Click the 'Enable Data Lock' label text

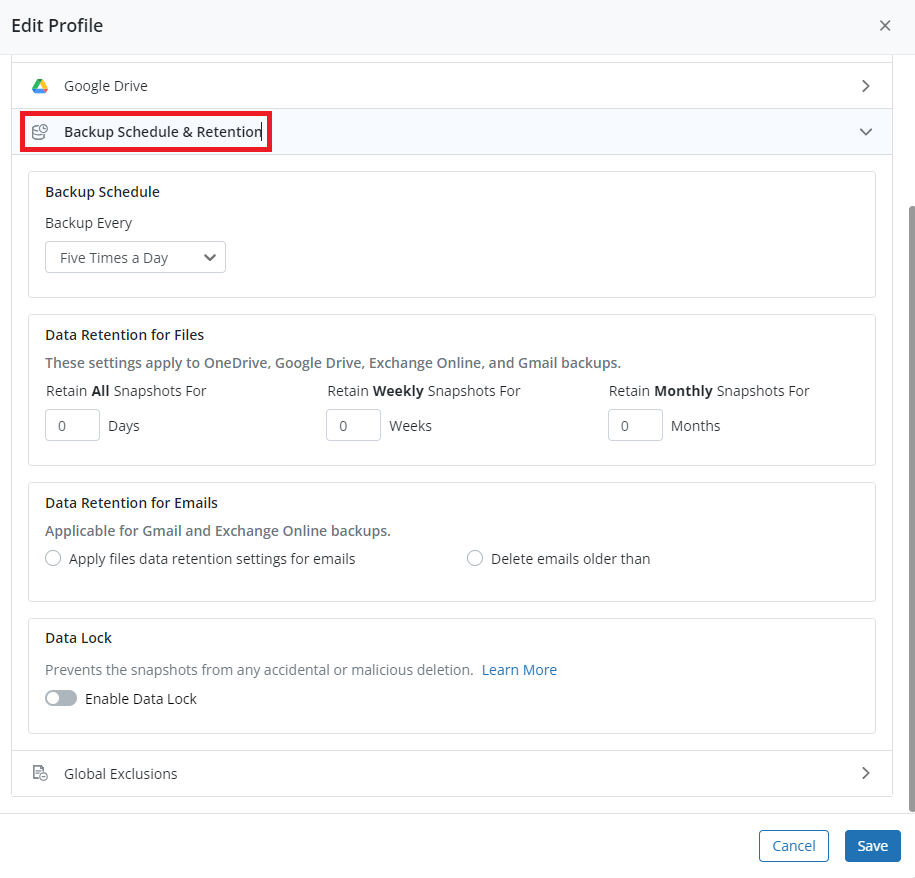141,699
